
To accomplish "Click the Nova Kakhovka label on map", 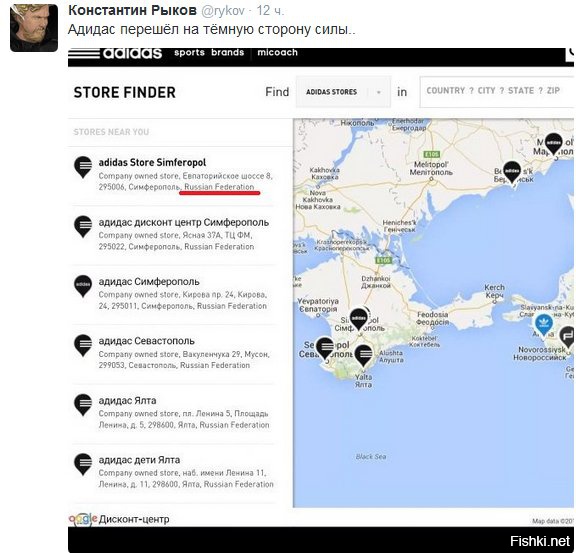I will 318,200.
